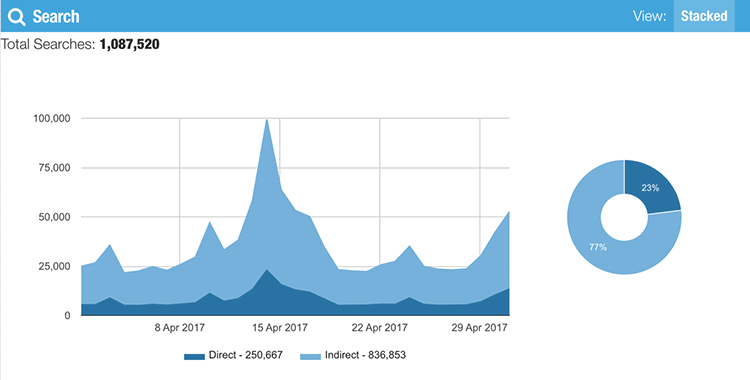Click the 50,000 y-axis label
The height and width of the screenshot is (380, 750).
point(54,217)
